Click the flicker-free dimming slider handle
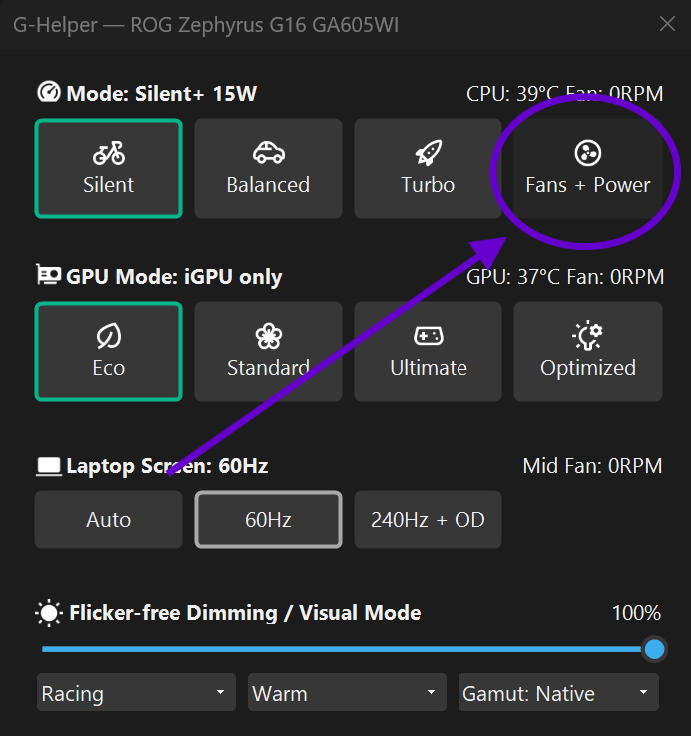Viewport: 691px width, 736px height. coord(654,650)
